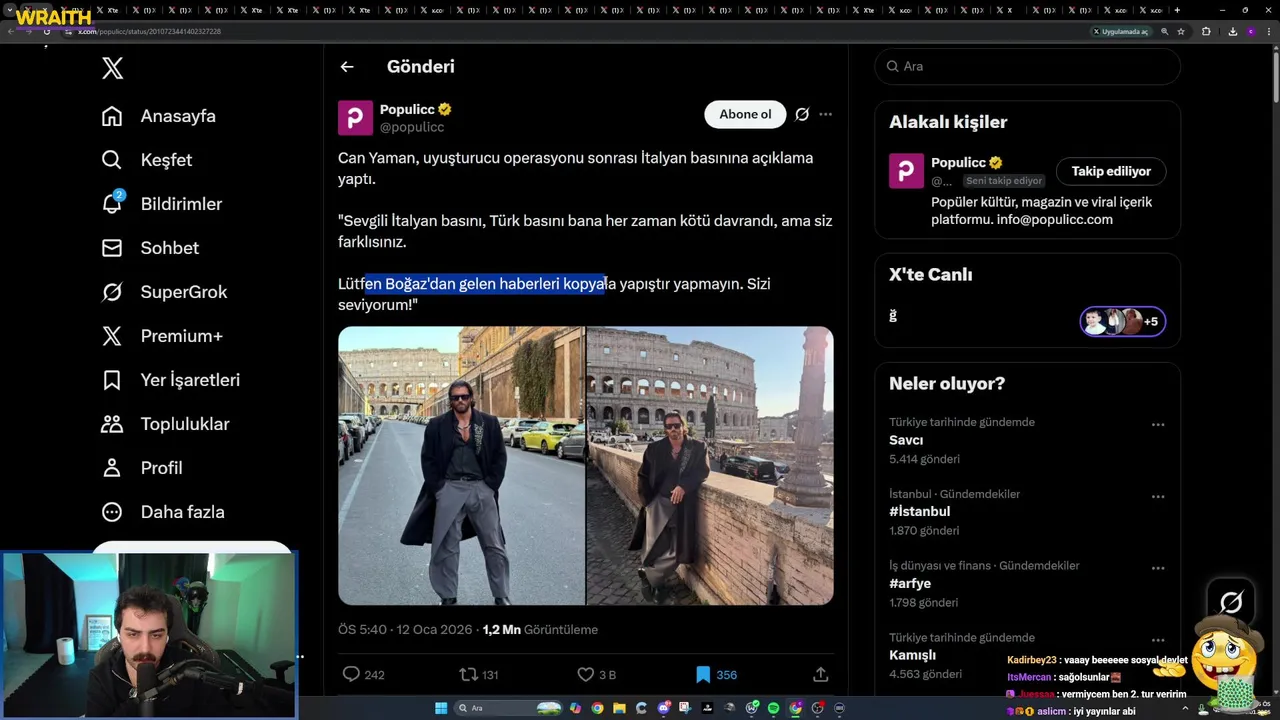Click the Ara search field on X

[1027, 66]
